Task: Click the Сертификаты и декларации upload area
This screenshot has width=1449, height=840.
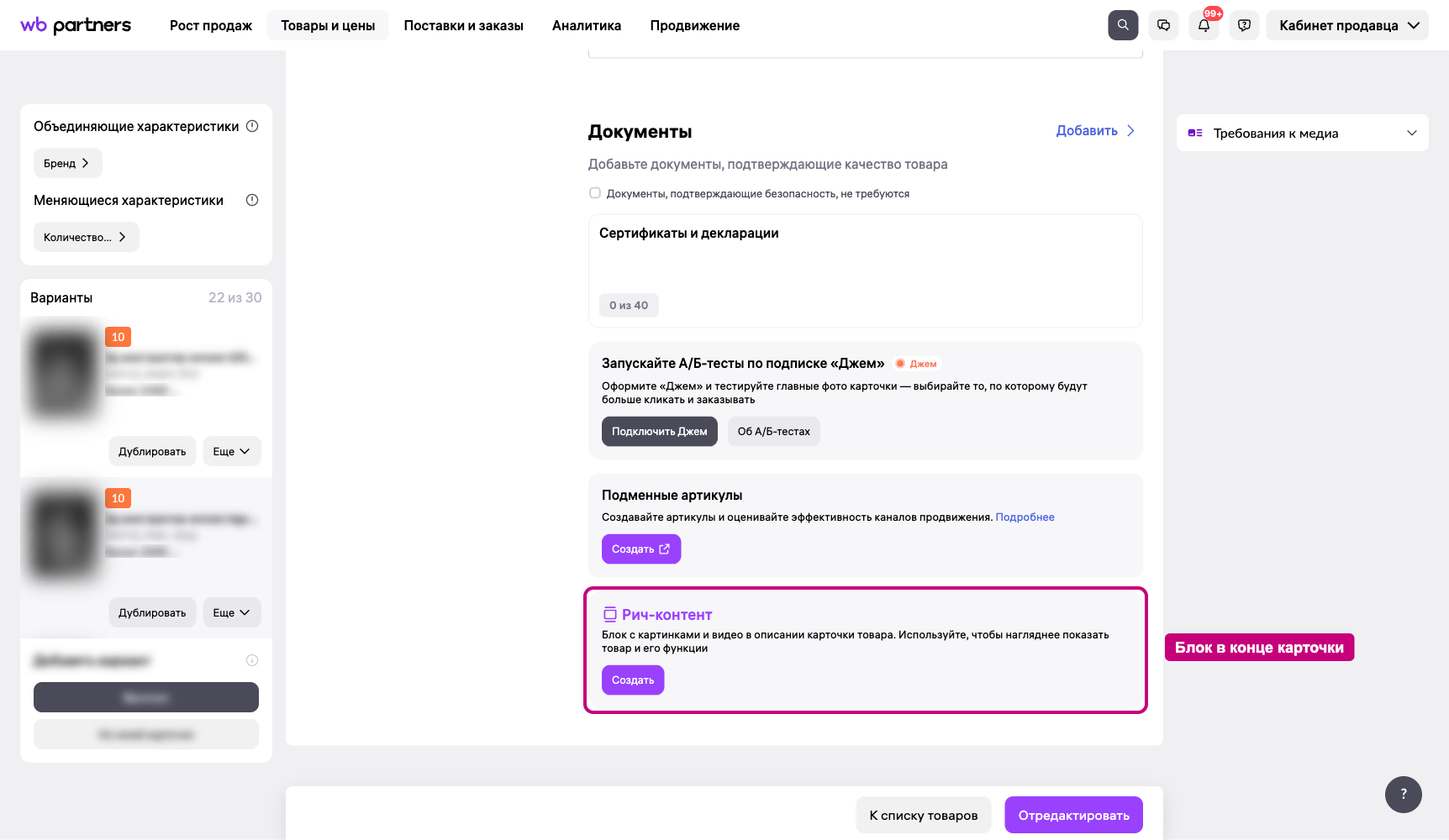Action: coord(866,270)
